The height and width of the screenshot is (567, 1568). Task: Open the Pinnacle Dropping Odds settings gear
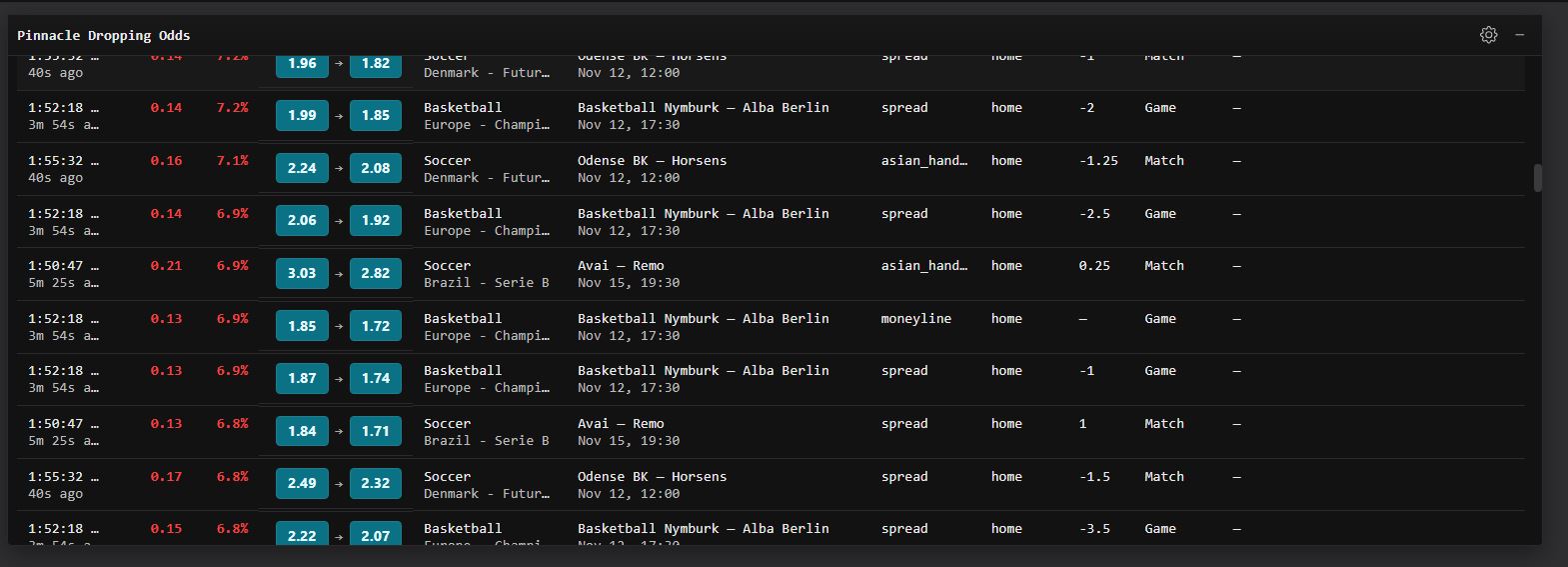(x=1488, y=35)
